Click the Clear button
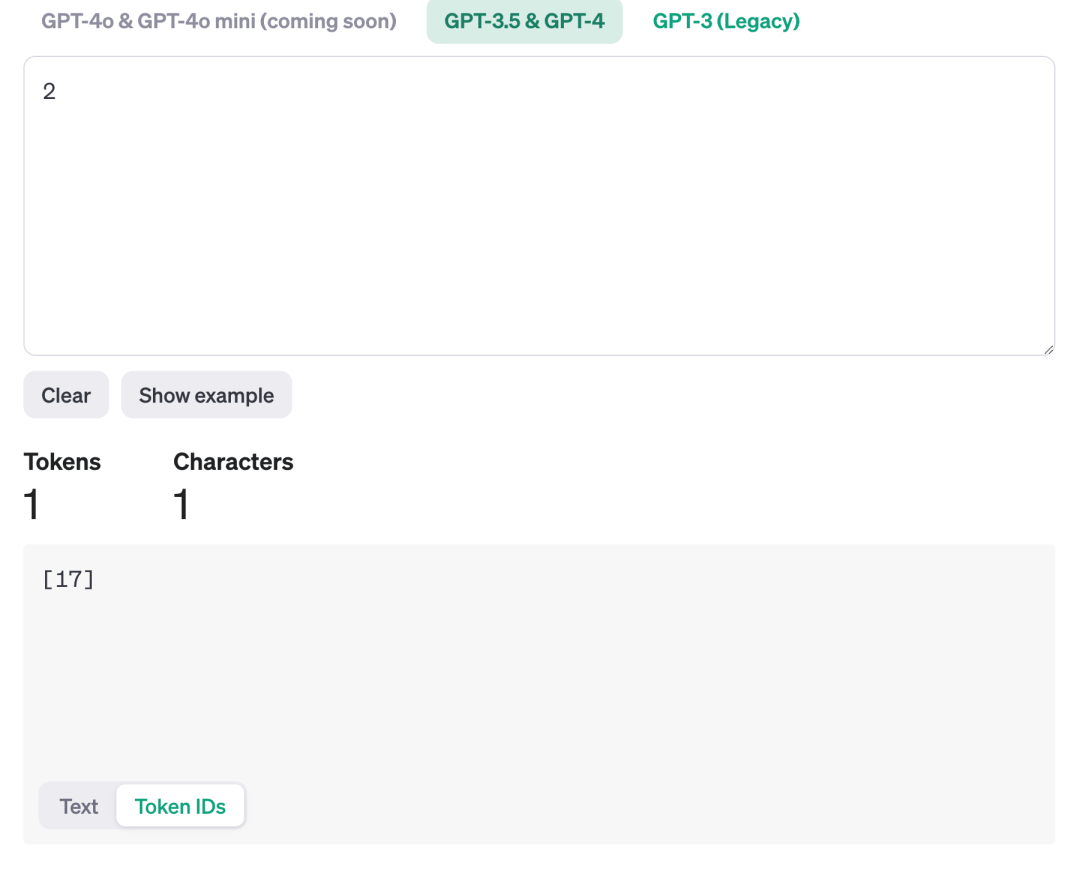The width and height of the screenshot is (1080, 869). 66,395
